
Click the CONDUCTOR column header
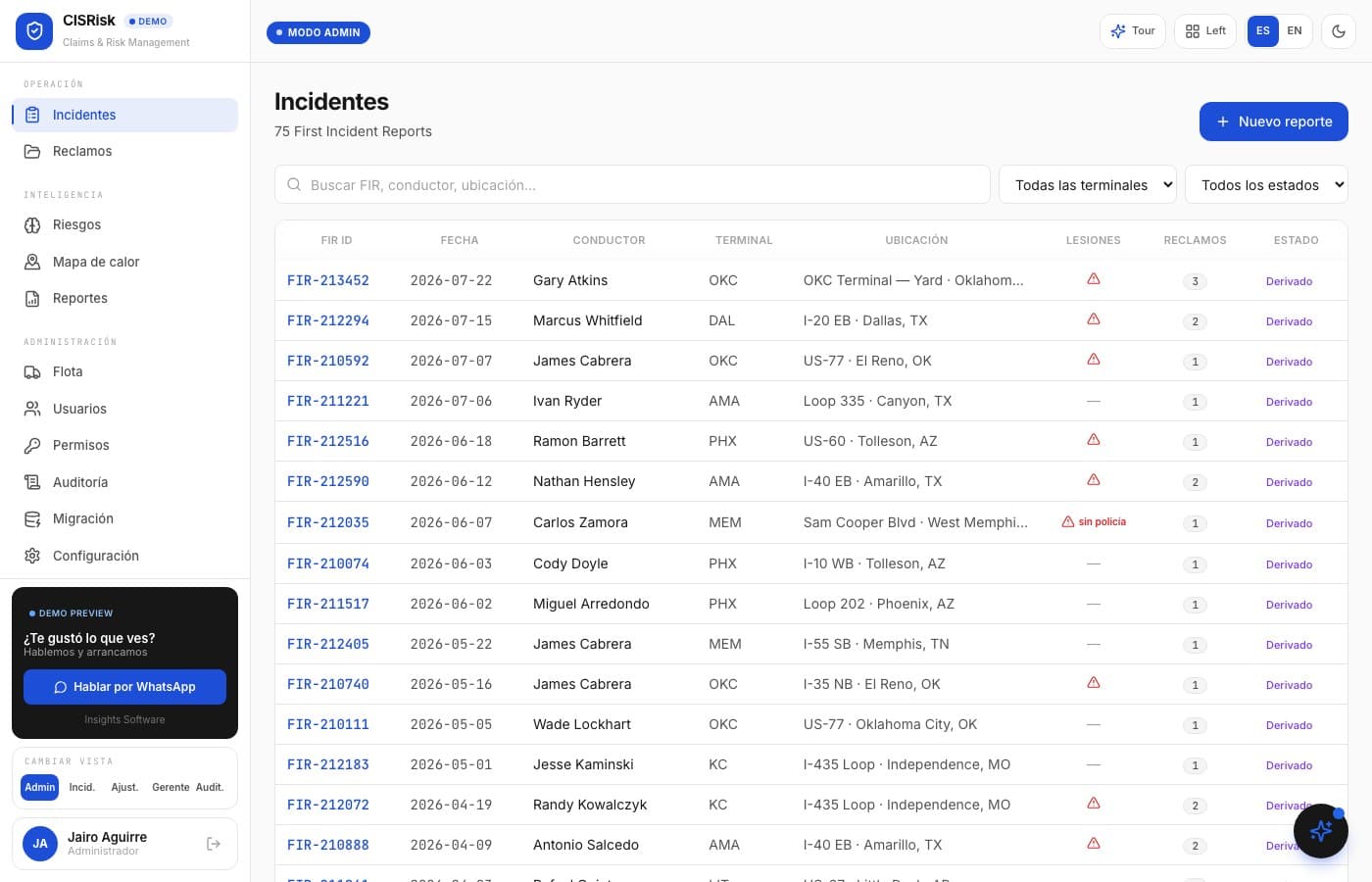(609, 240)
